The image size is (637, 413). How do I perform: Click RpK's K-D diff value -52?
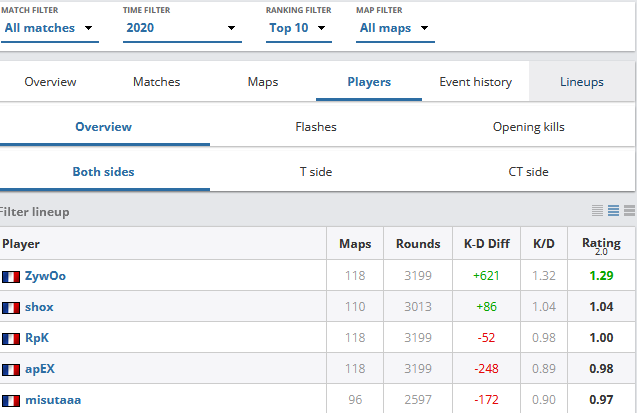(x=486, y=337)
